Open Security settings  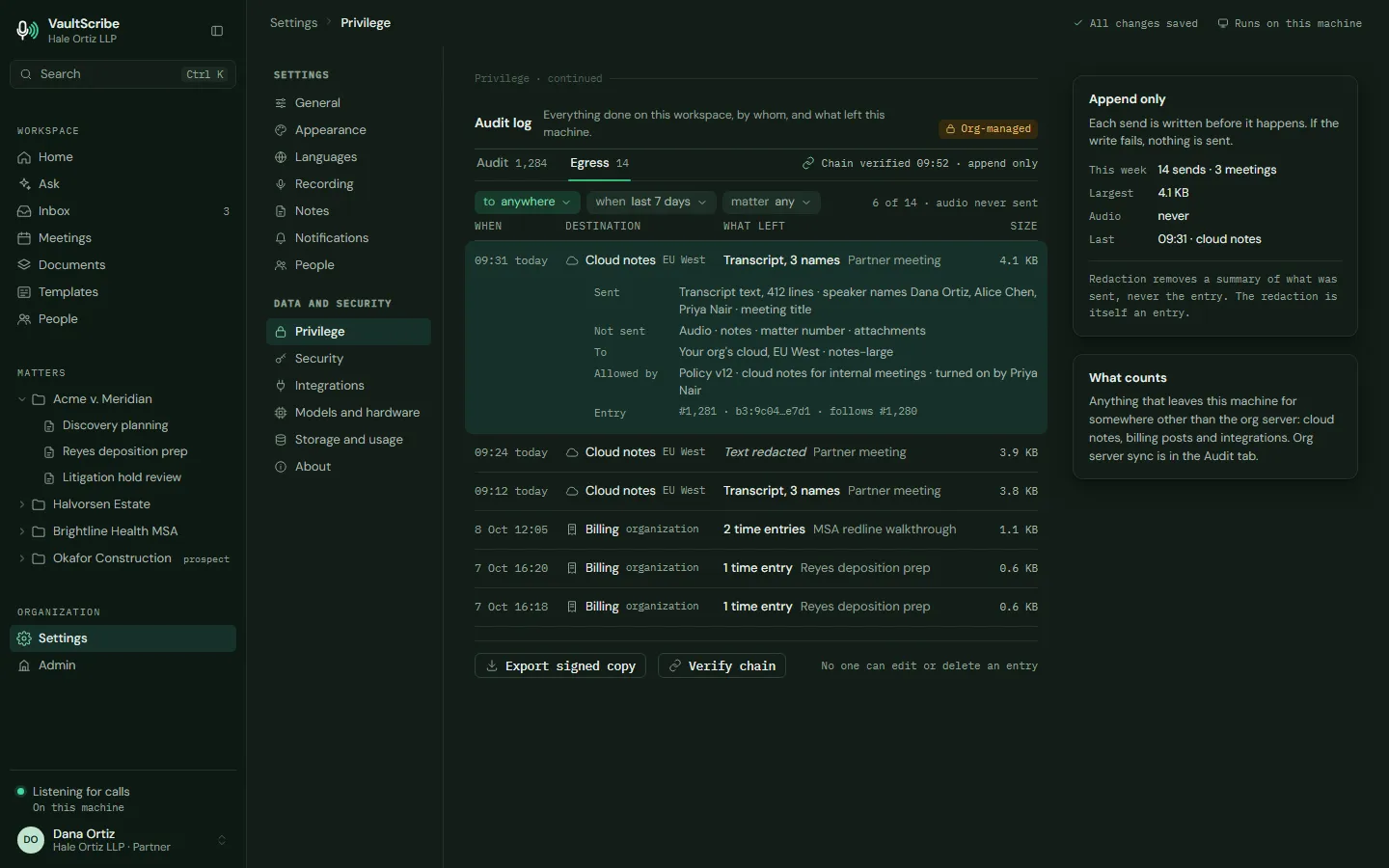pyautogui.click(x=348, y=359)
